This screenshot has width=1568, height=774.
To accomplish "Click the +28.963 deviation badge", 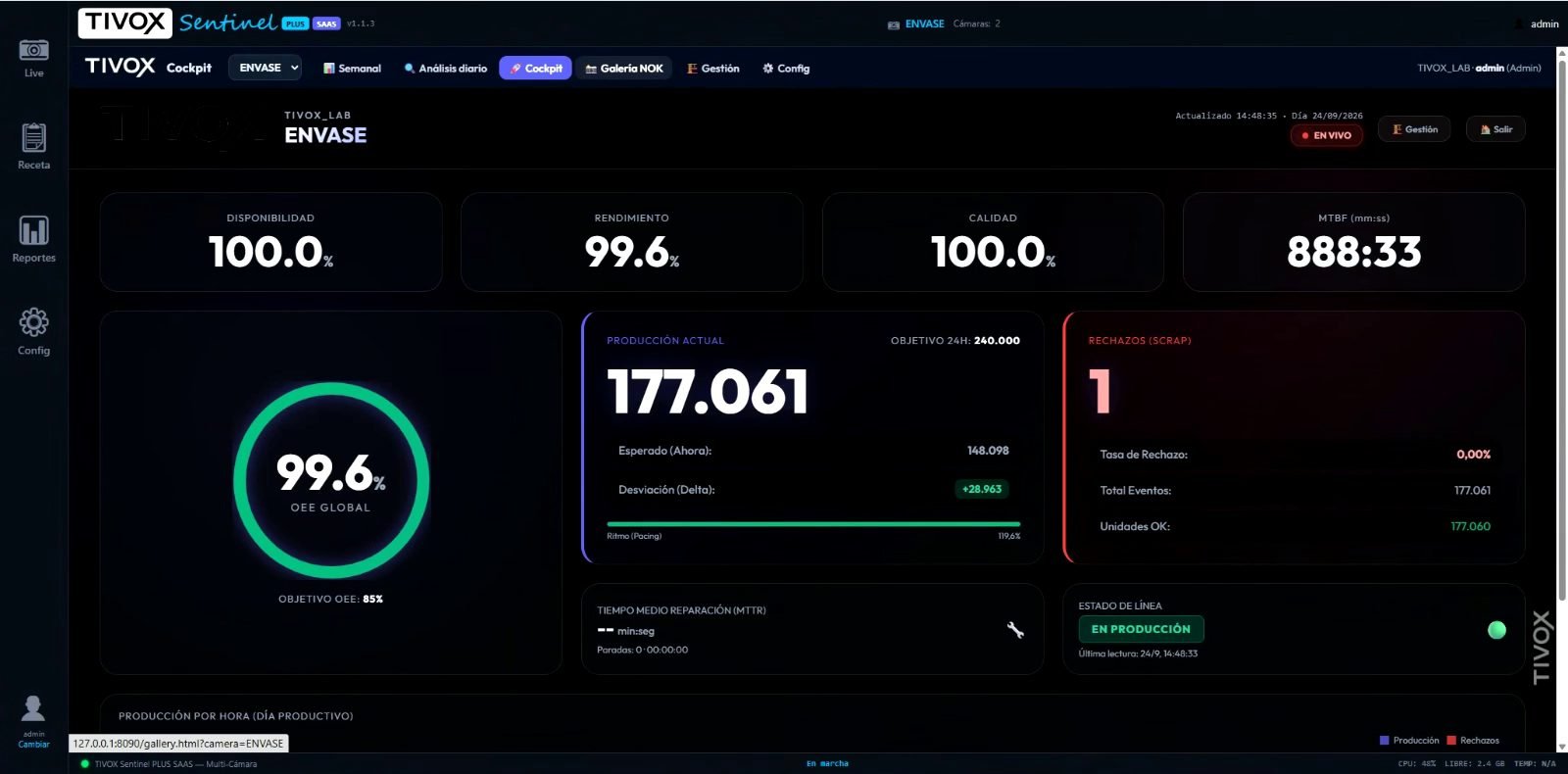I will [982, 489].
